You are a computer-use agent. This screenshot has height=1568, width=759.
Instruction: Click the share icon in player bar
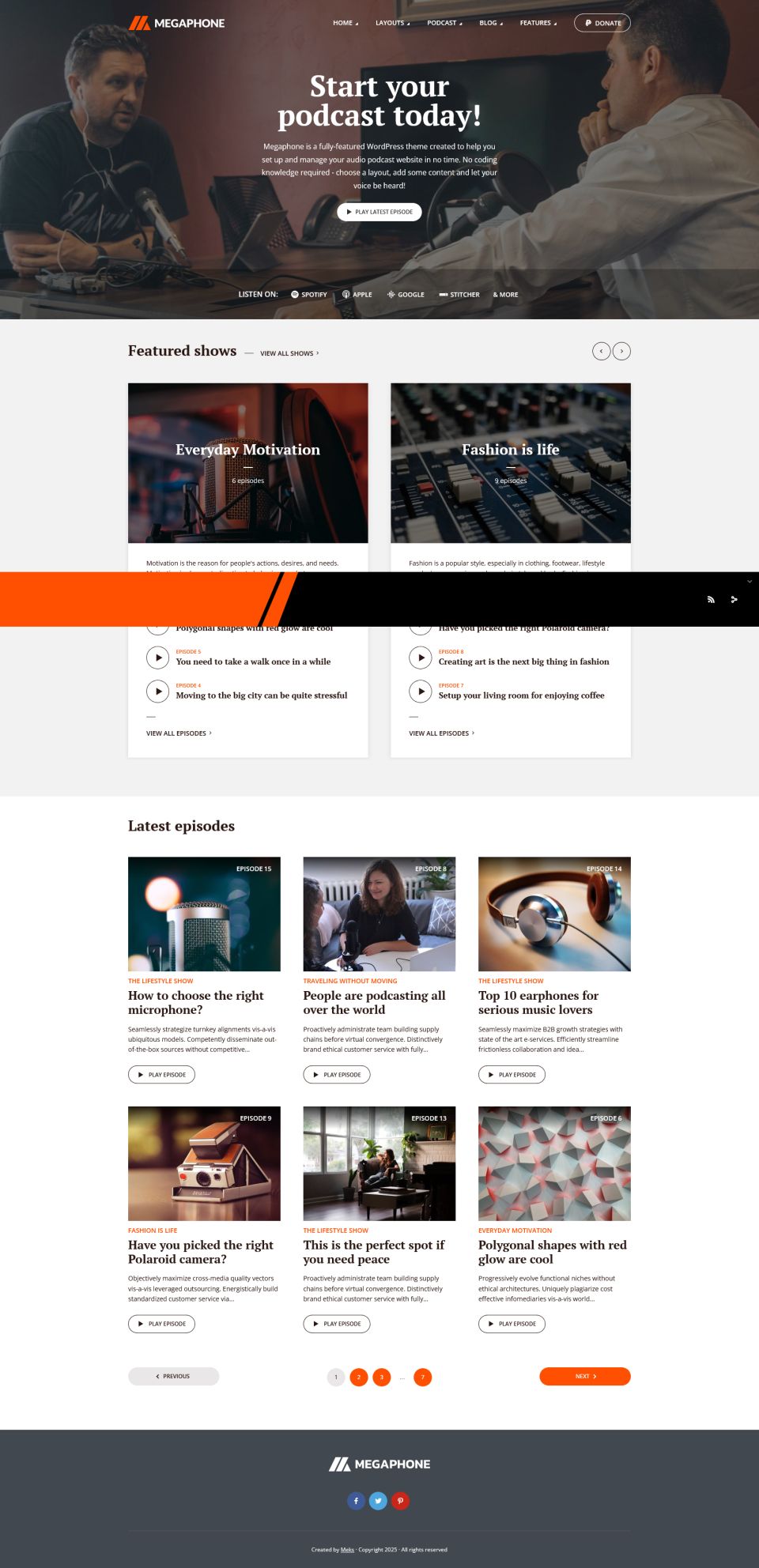pos(734,600)
